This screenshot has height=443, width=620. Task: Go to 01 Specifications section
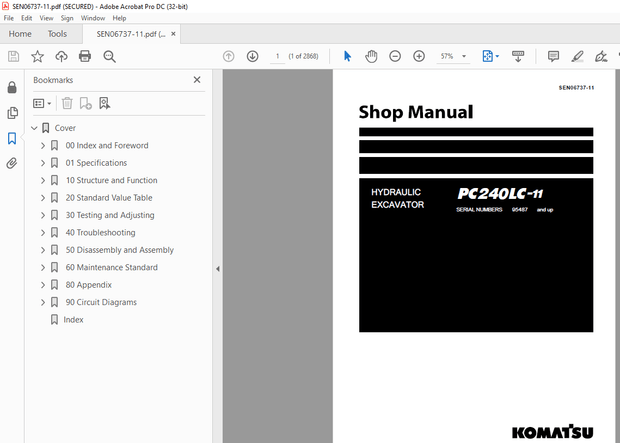tap(96, 163)
